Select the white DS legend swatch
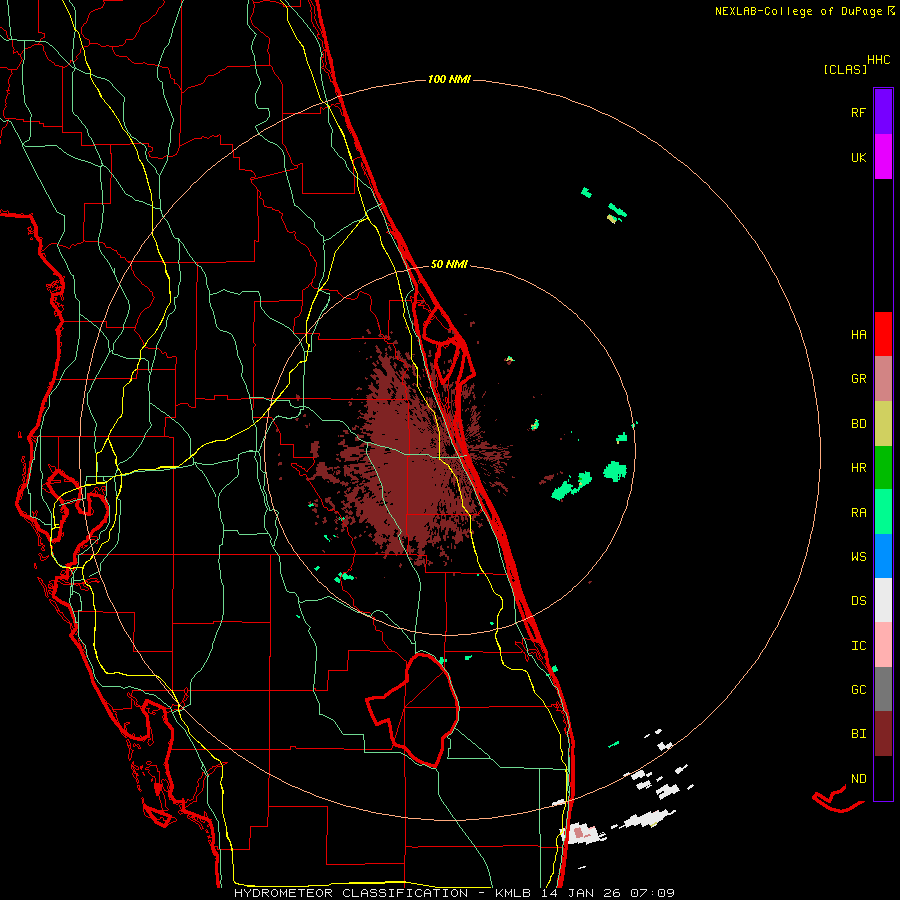This screenshot has width=900, height=900. click(883, 600)
